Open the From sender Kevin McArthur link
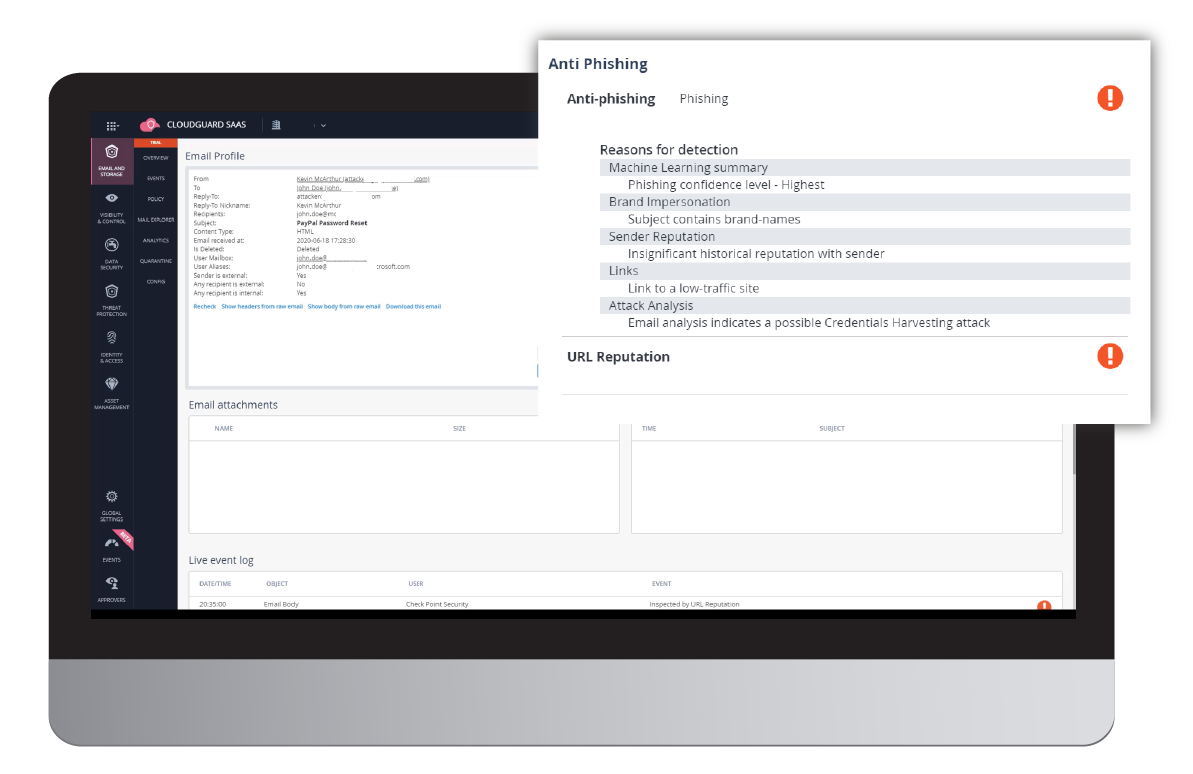Viewport: 1193px width, 774px height. click(363, 179)
